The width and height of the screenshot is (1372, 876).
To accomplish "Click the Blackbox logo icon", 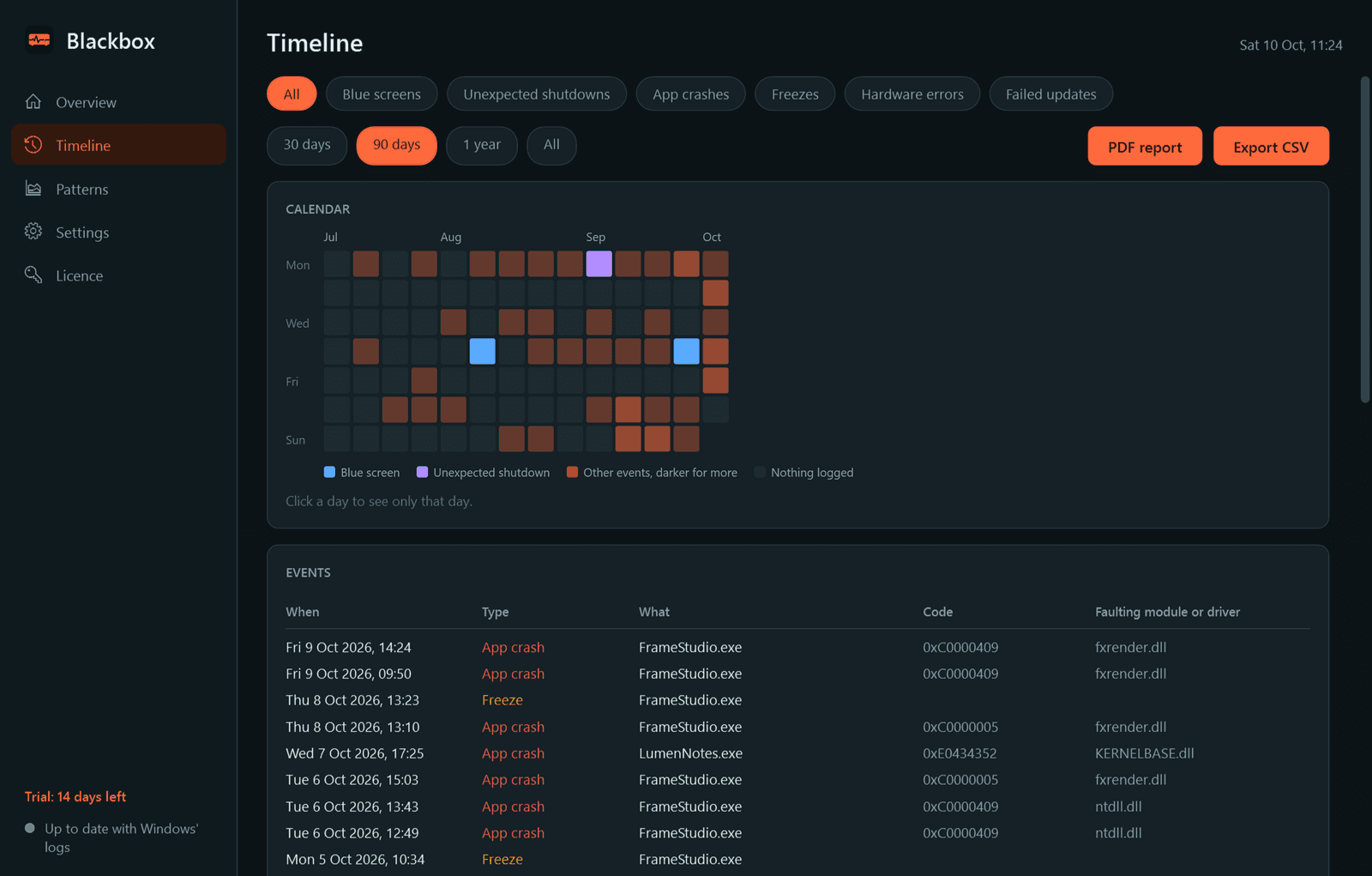I will tap(39, 40).
